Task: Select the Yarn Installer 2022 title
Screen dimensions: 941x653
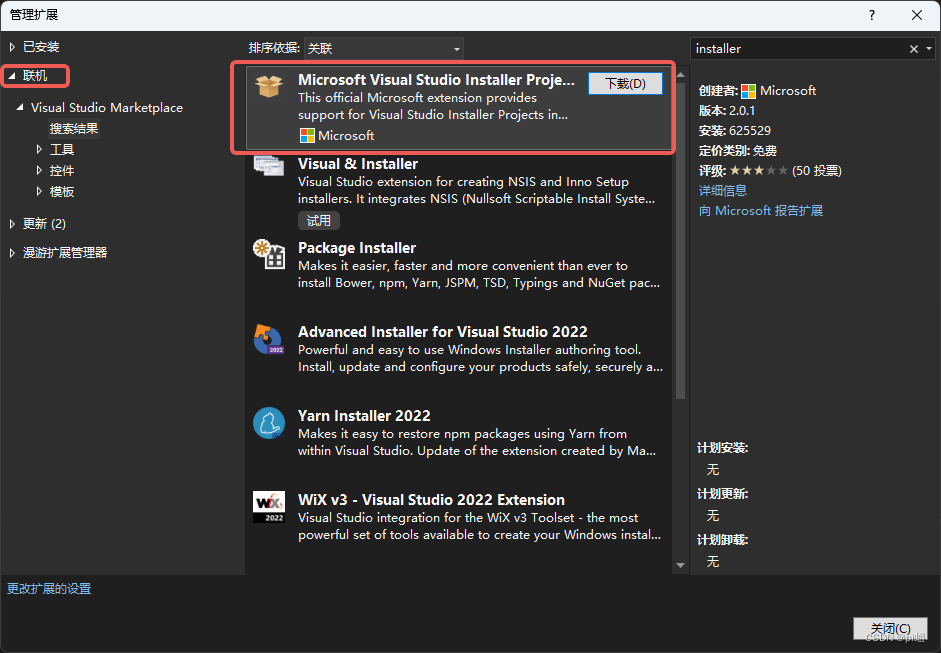Action: click(x=364, y=416)
